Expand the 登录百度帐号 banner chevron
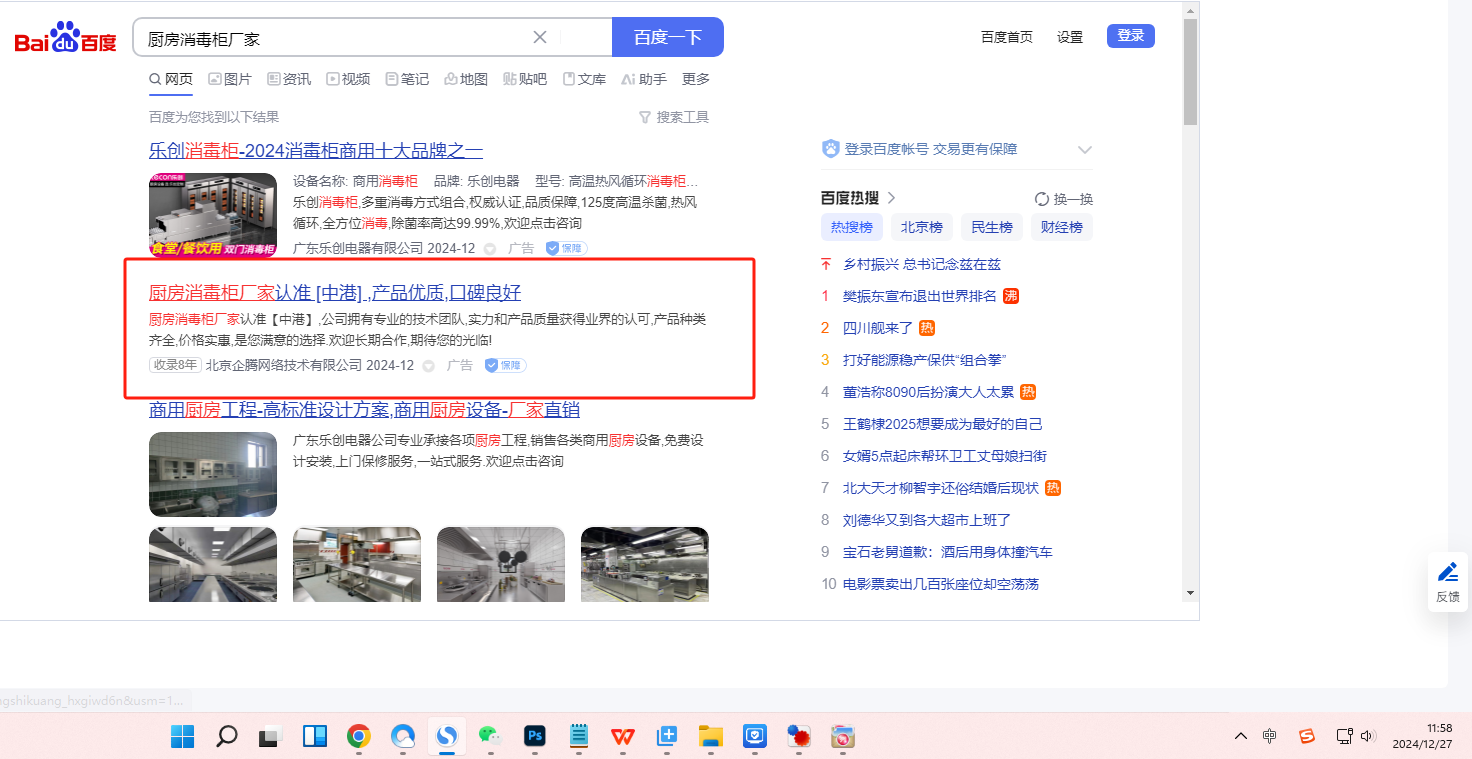 coord(1085,149)
